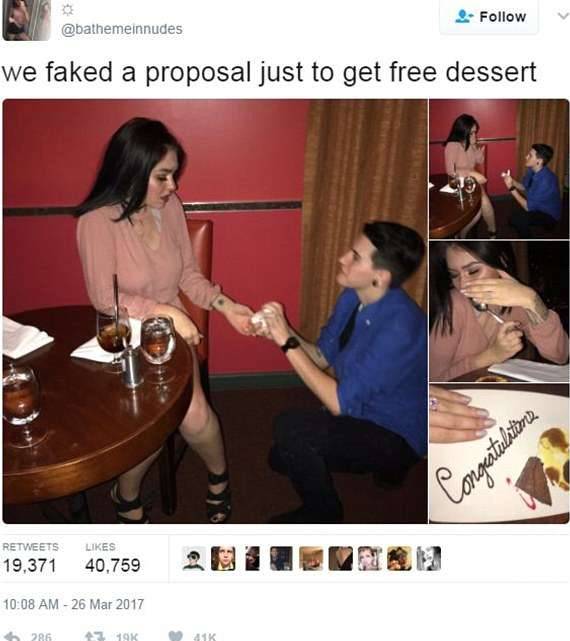Click the first liker avatar with sunglasses
This screenshot has height=641, width=570.
[193, 558]
